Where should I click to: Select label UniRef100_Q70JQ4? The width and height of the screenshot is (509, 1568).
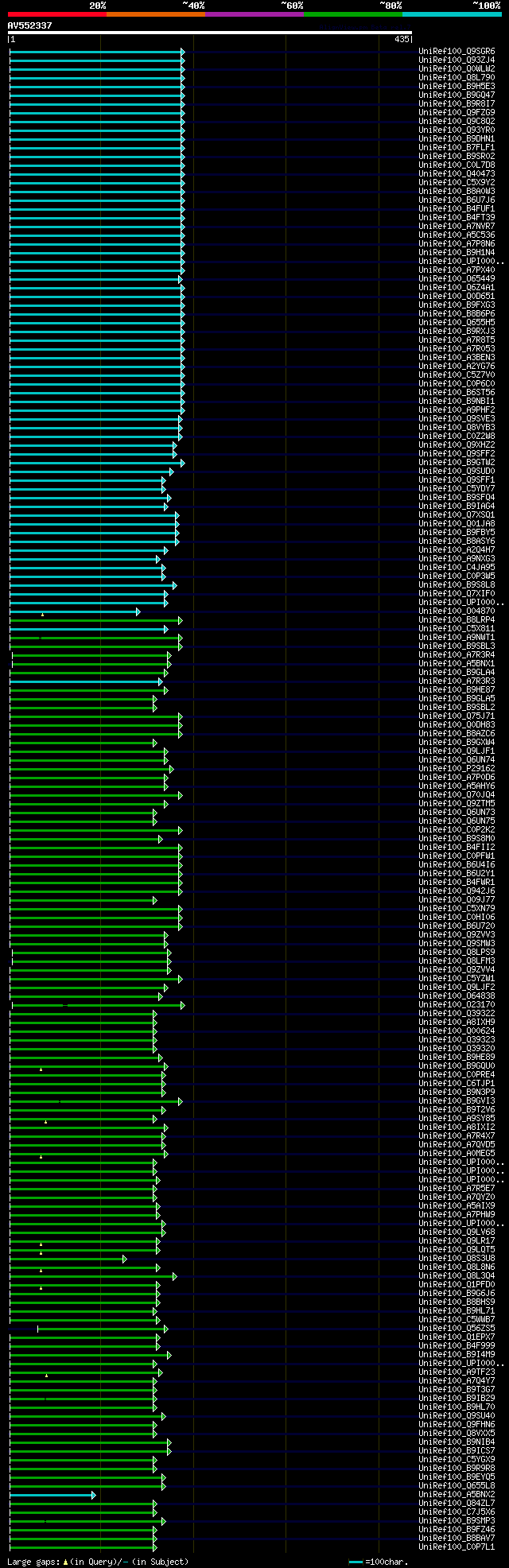(457, 794)
